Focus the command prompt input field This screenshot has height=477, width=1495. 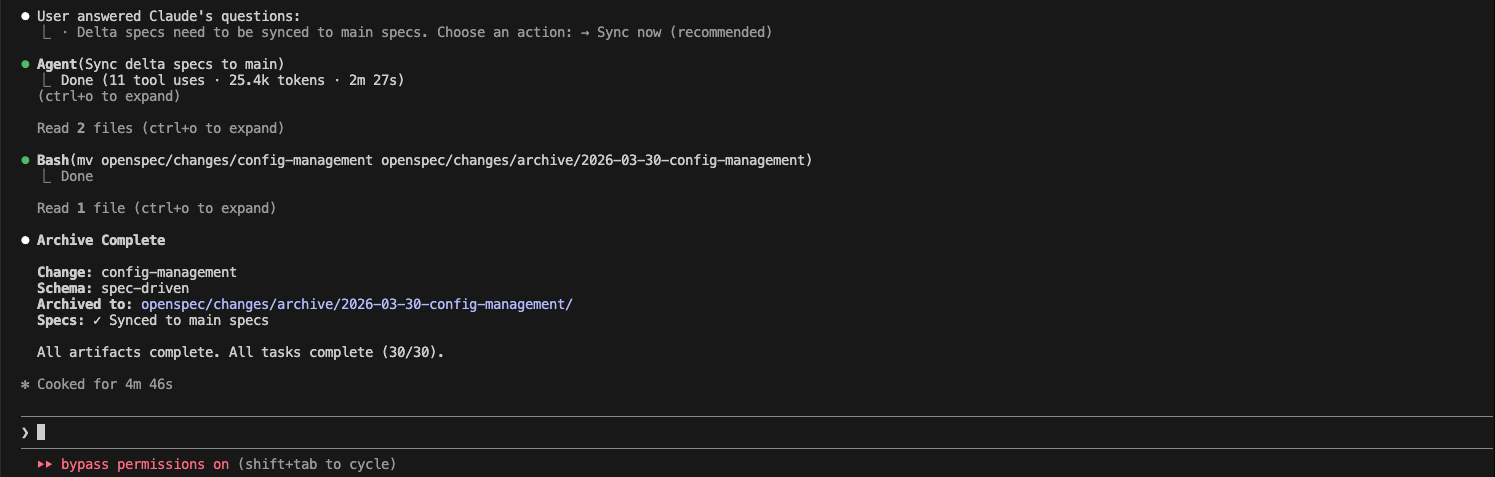[x=700, y=432]
